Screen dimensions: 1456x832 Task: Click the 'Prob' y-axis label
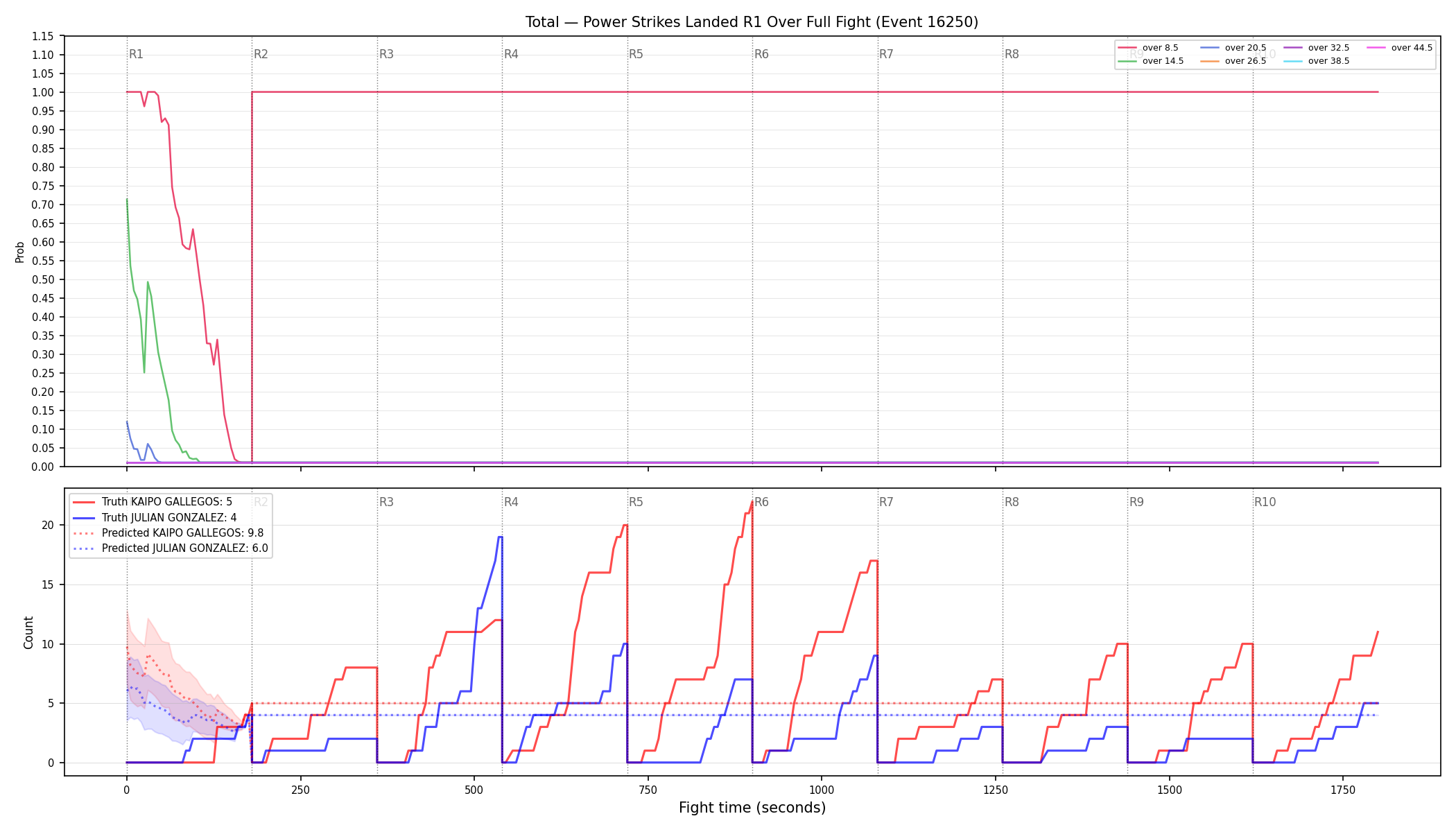click(19, 252)
